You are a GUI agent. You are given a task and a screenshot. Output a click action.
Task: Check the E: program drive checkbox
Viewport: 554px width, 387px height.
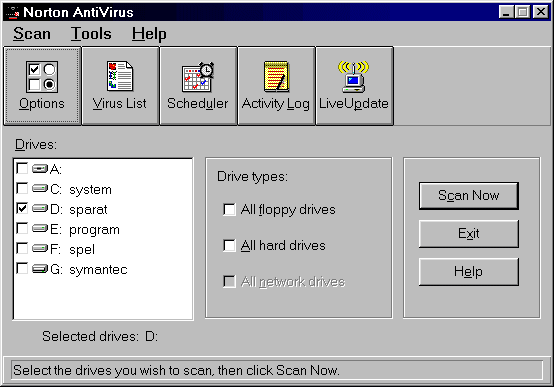(x=22, y=228)
